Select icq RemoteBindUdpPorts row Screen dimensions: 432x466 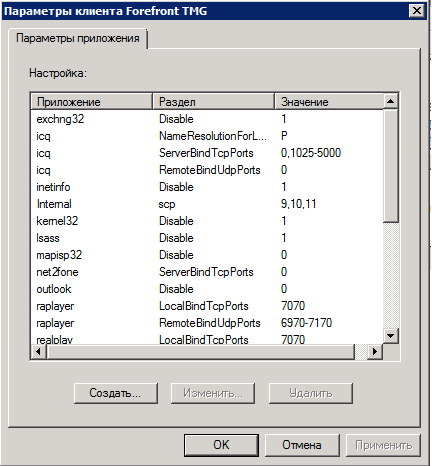click(207, 170)
